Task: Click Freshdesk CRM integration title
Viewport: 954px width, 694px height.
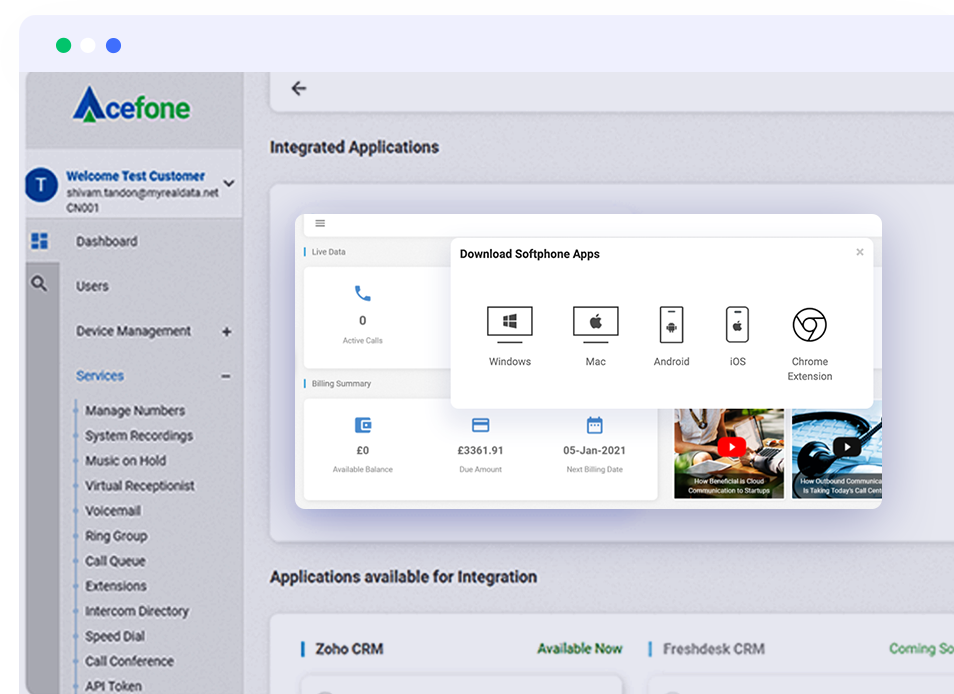Action: (x=714, y=649)
